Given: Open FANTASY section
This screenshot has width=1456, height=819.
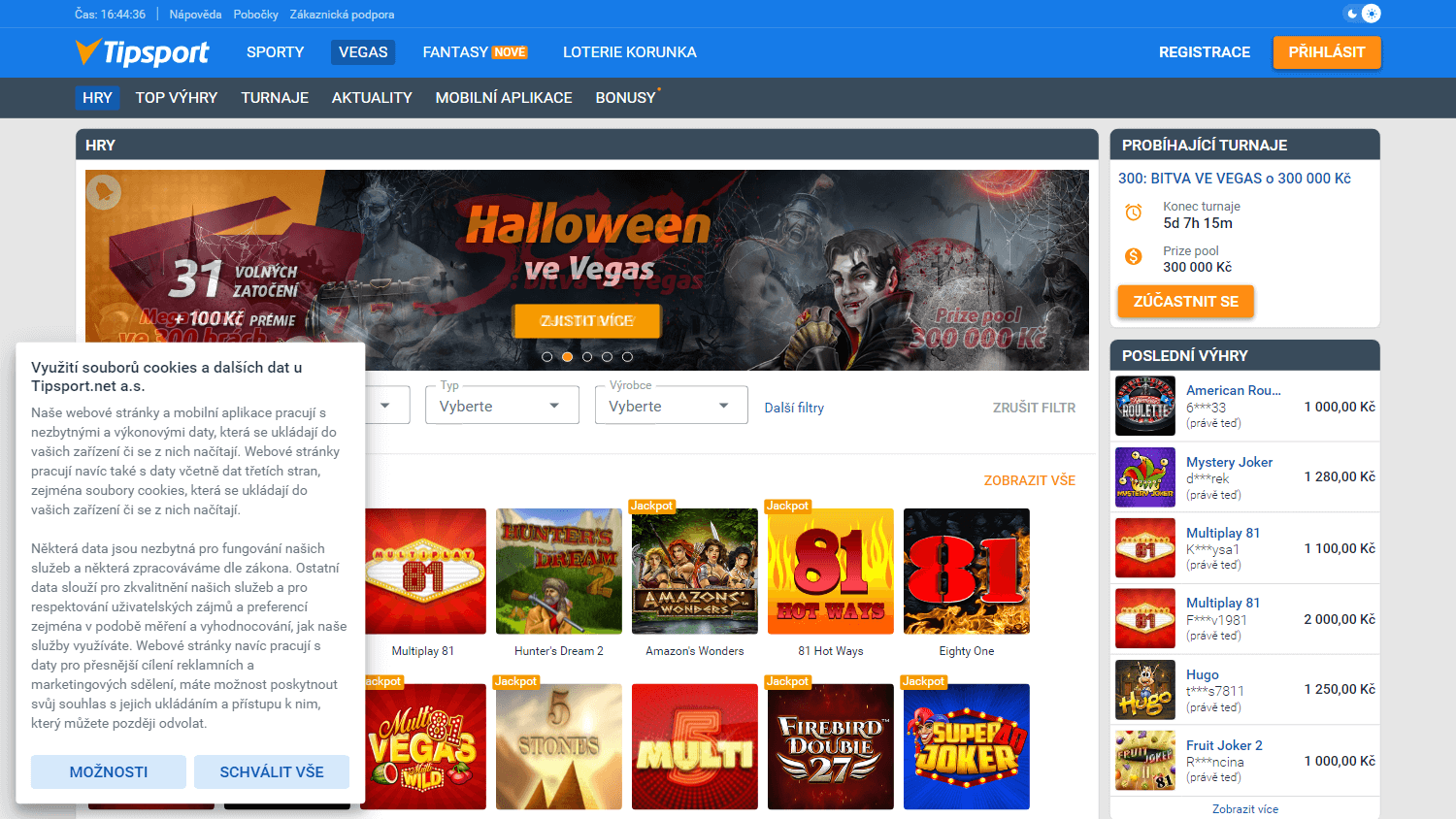Looking at the screenshot, I should coord(455,52).
